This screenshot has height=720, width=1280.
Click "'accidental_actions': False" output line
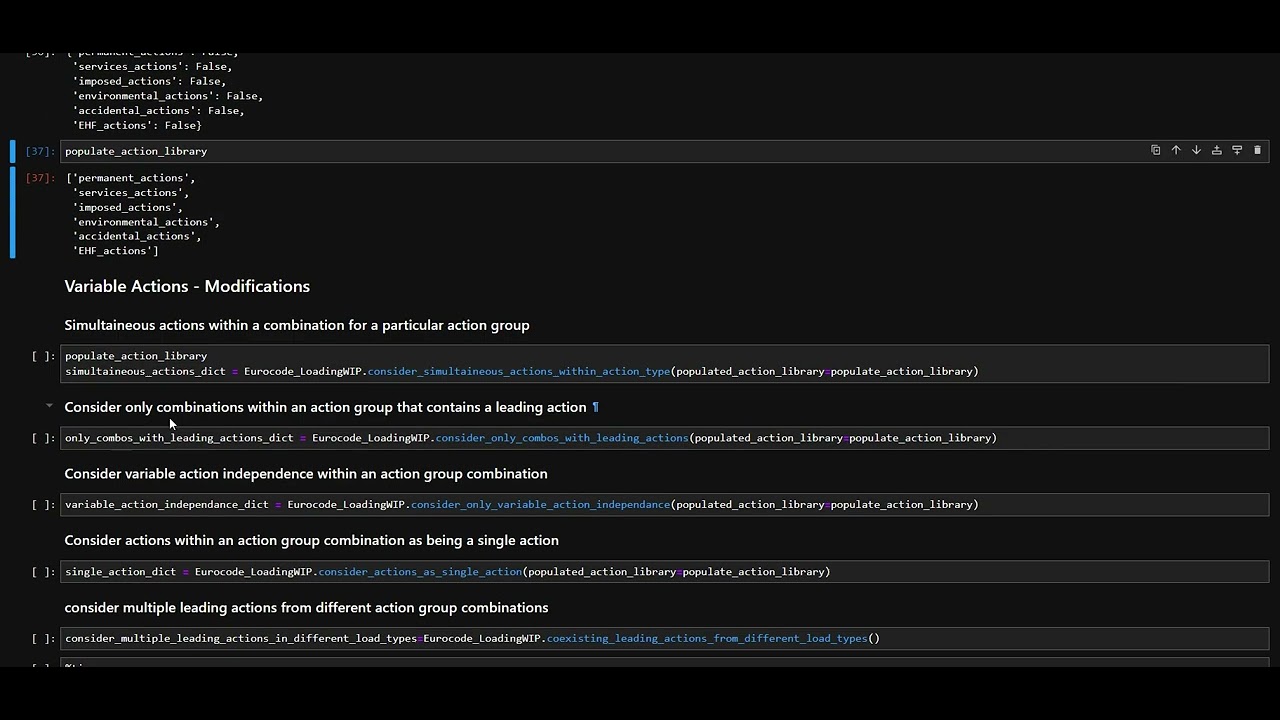tap(158, 111)
